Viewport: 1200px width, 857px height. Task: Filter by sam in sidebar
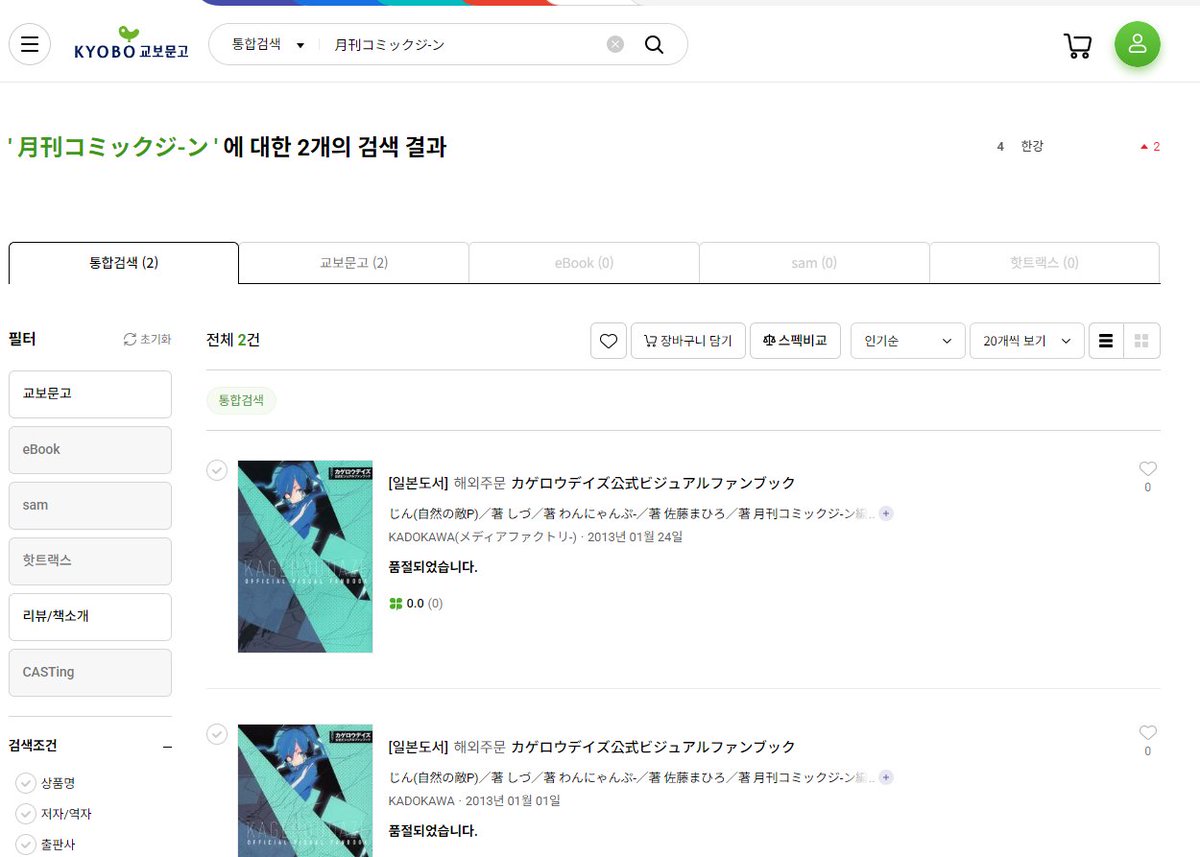90,506
